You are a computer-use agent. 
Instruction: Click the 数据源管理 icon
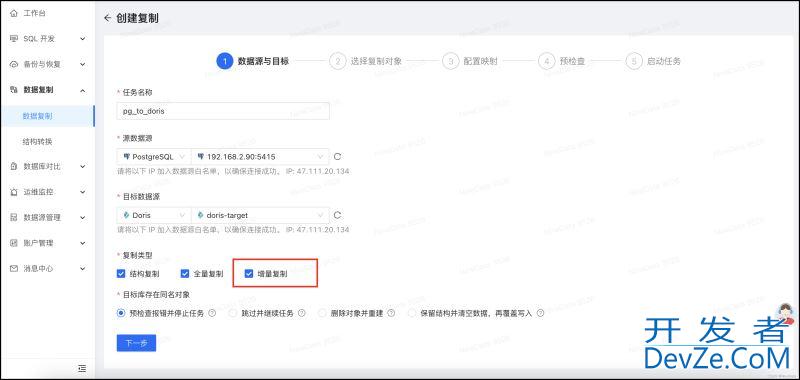point(14,217)
